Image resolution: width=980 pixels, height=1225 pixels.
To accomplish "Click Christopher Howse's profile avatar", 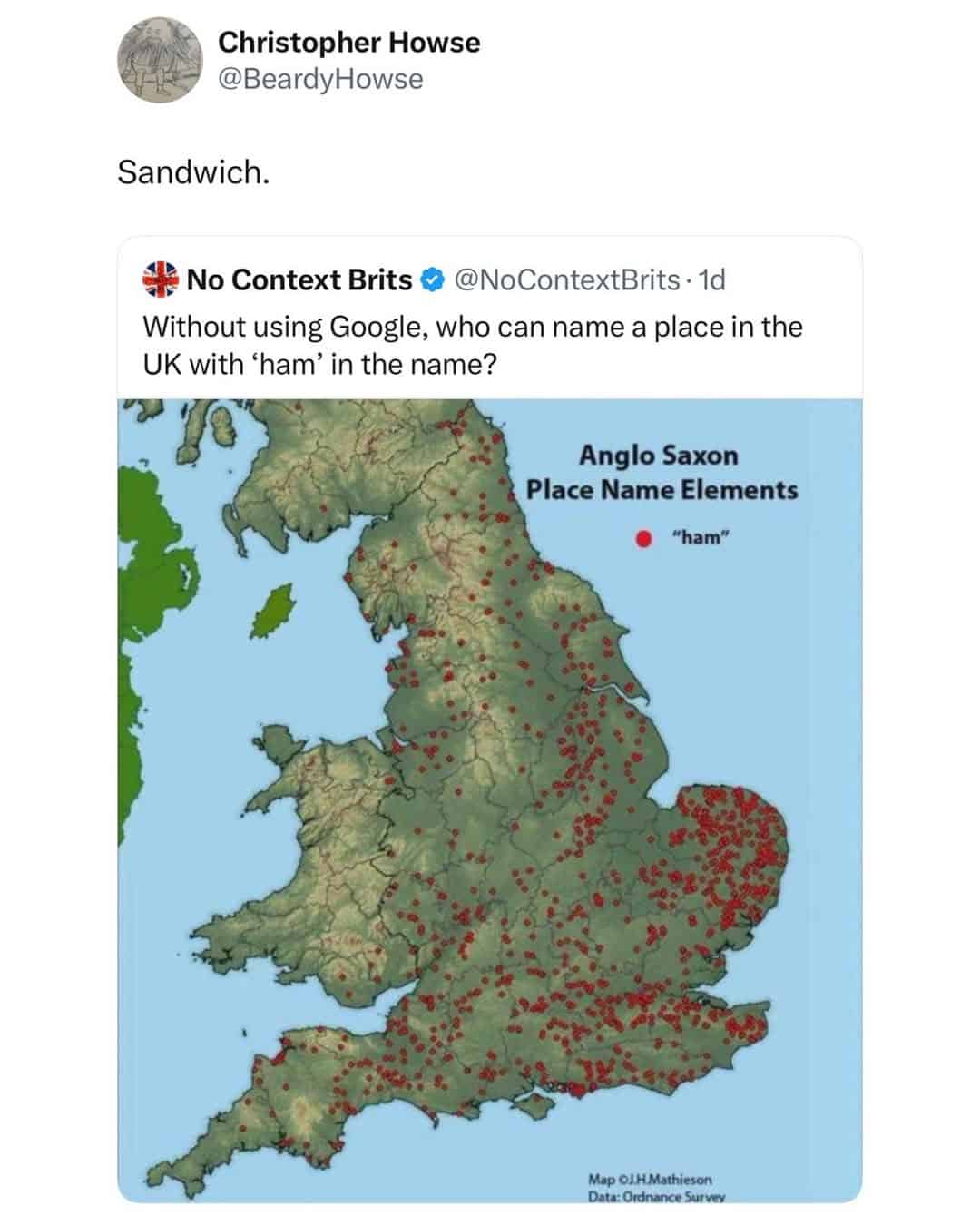I will click(160, 62).
